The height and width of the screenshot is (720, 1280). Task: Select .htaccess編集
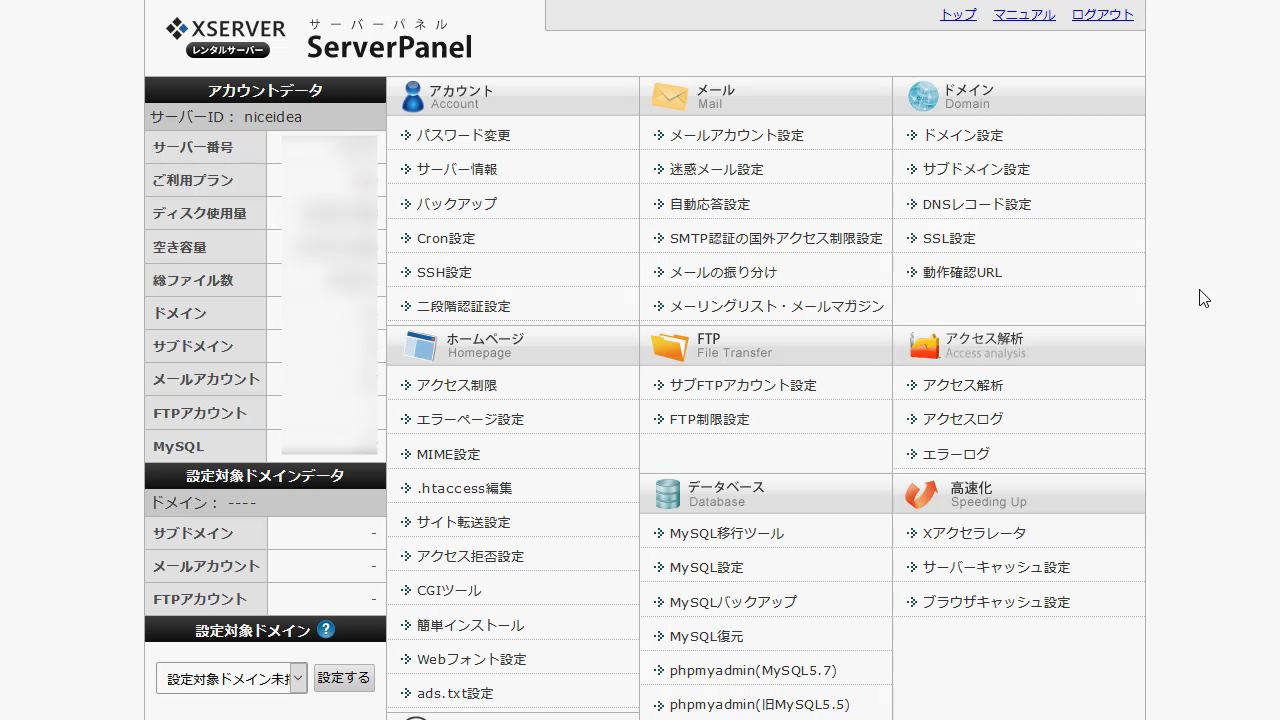click(x=464, y=488)
